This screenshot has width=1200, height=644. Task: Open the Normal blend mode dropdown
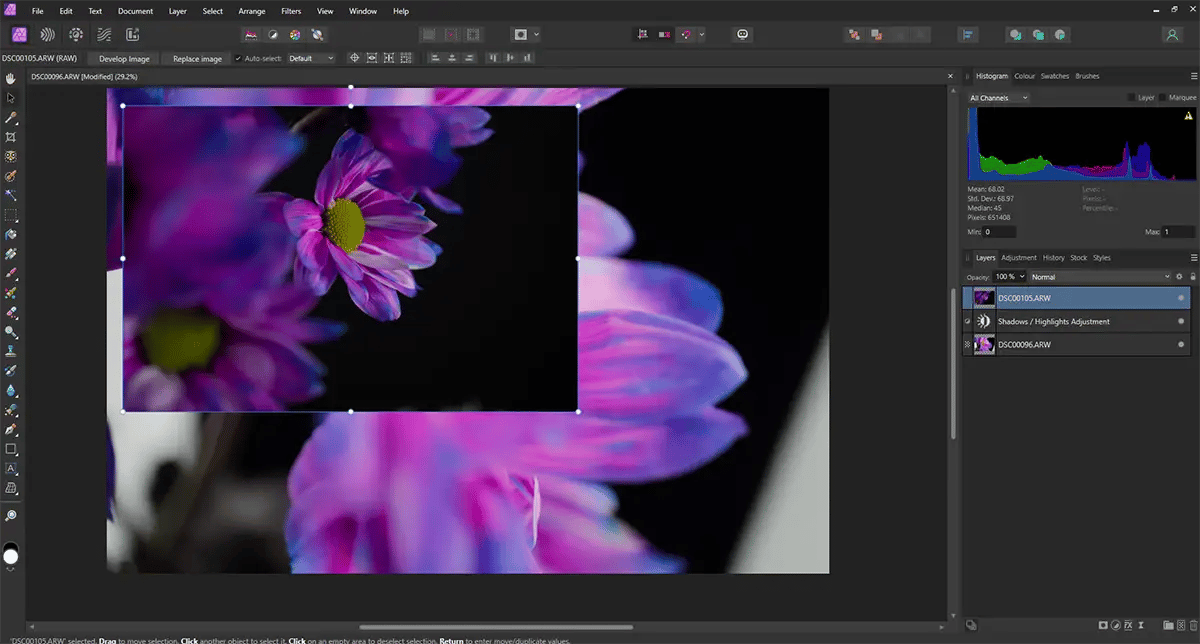click(x=1100, y=276)
